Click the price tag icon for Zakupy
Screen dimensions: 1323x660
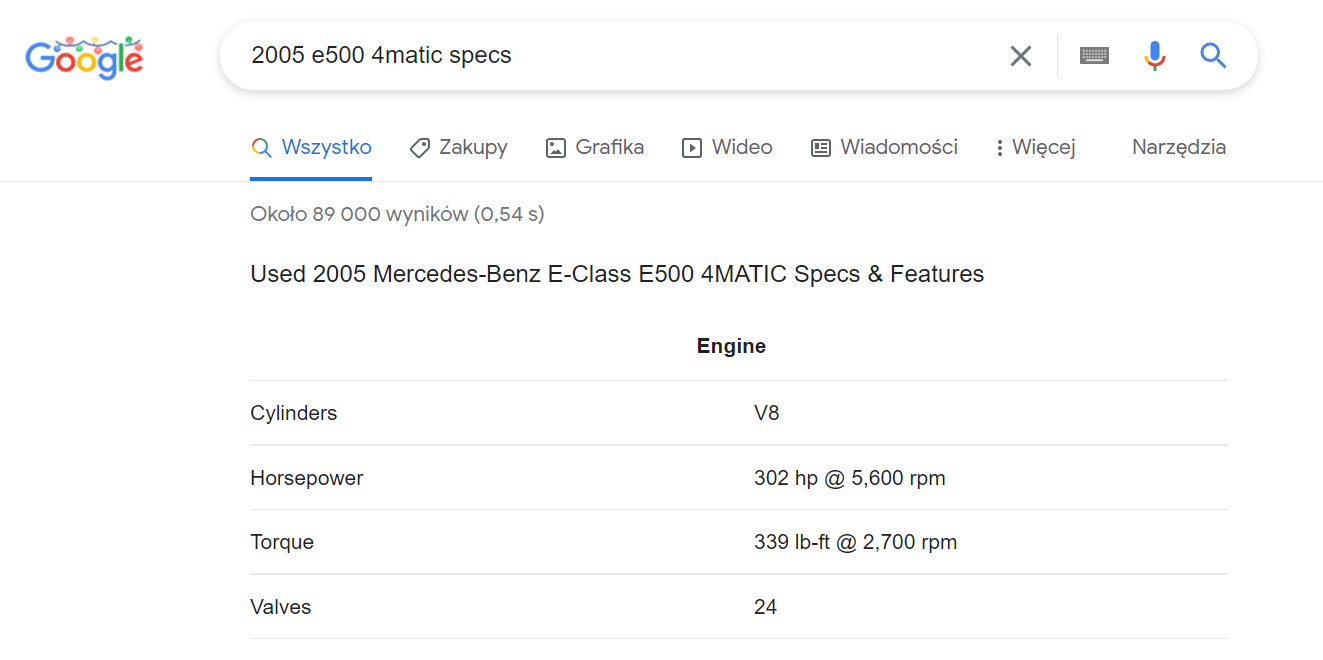pyautogui.click(x=420, y=148)
